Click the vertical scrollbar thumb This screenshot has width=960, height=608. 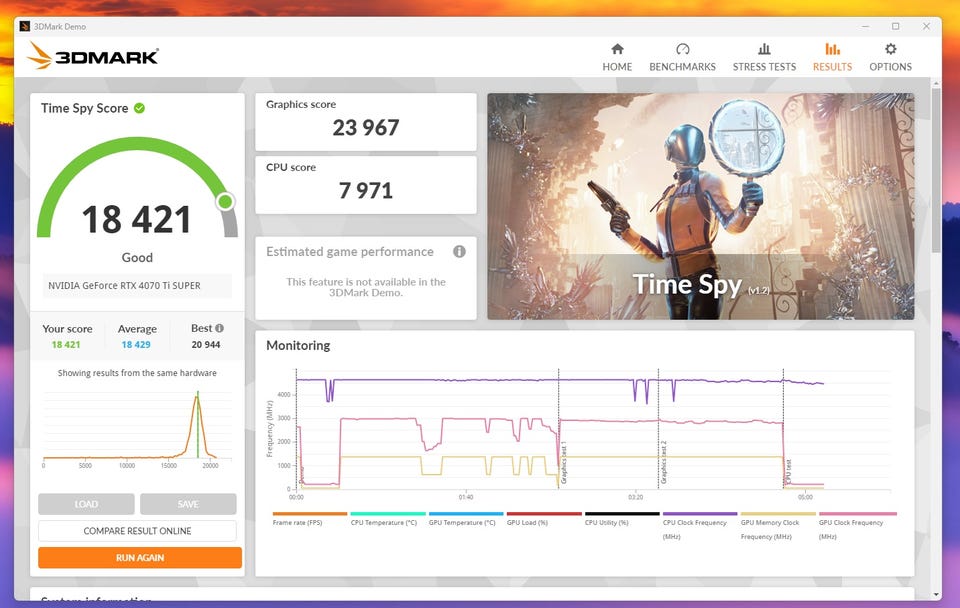tap(936, 170)
